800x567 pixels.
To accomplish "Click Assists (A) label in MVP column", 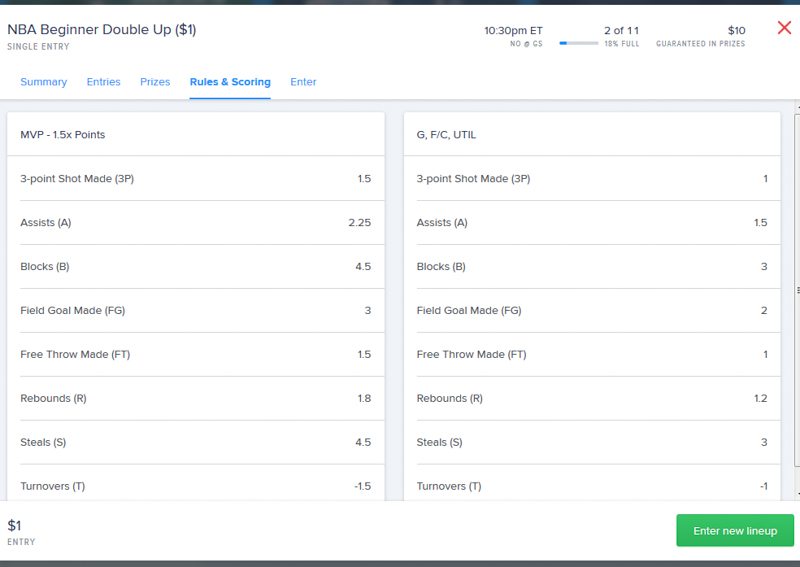I will [45, 223].
